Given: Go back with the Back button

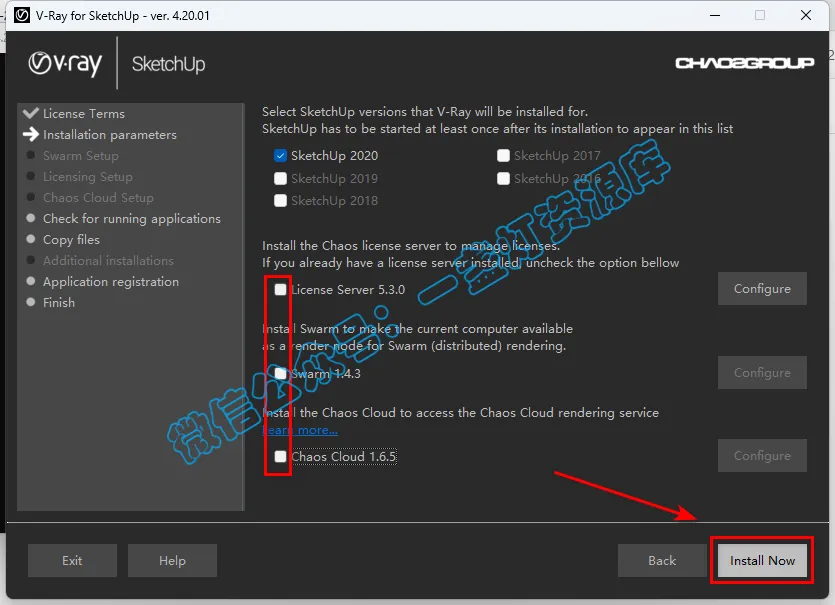Looking at the screenshot, I should (x=662, y=560).
